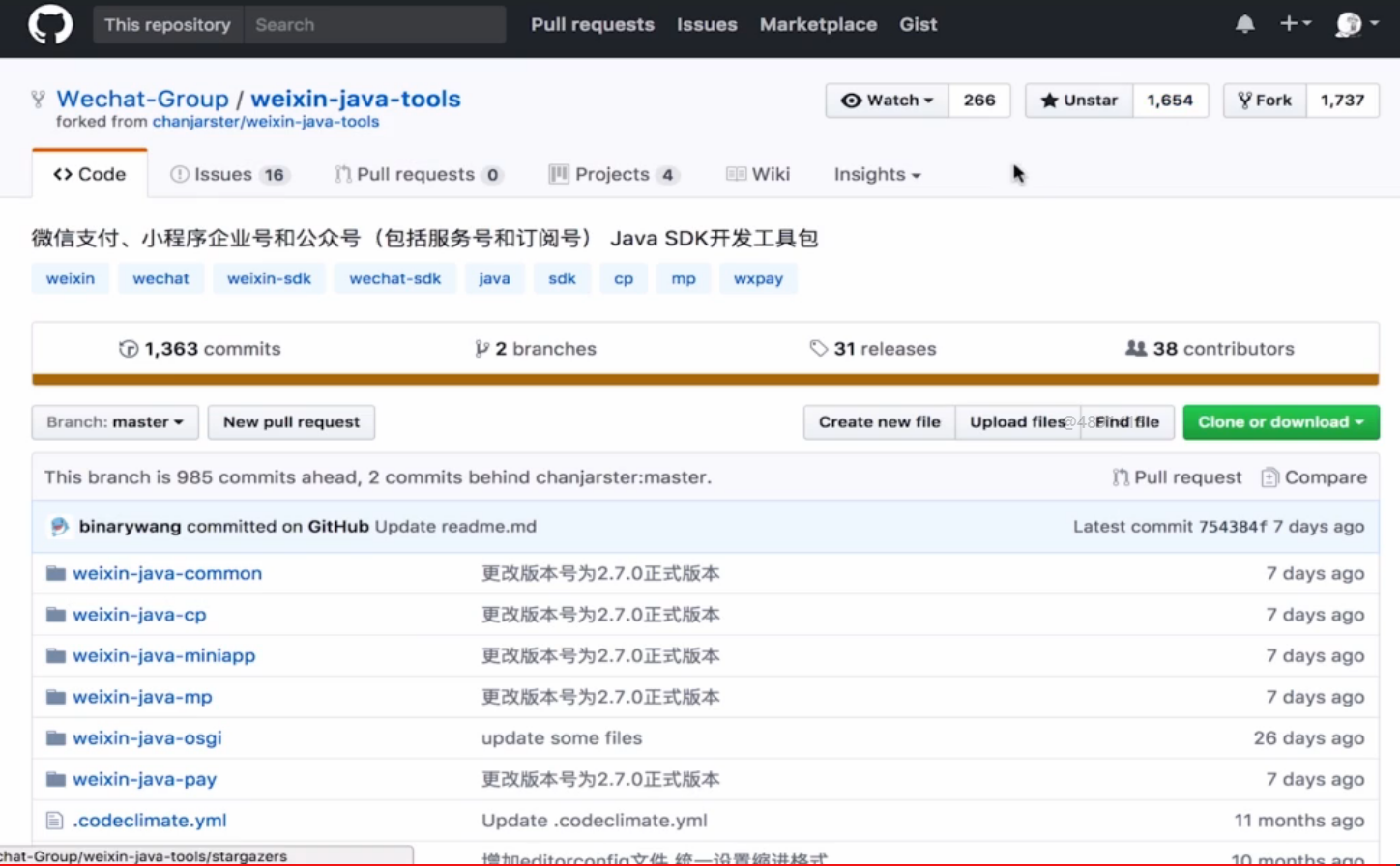Image resolution: width=1400 pixels, height=866 pixels.
Task: Expand the Insights dropdown tab
Action: (878, 175)
